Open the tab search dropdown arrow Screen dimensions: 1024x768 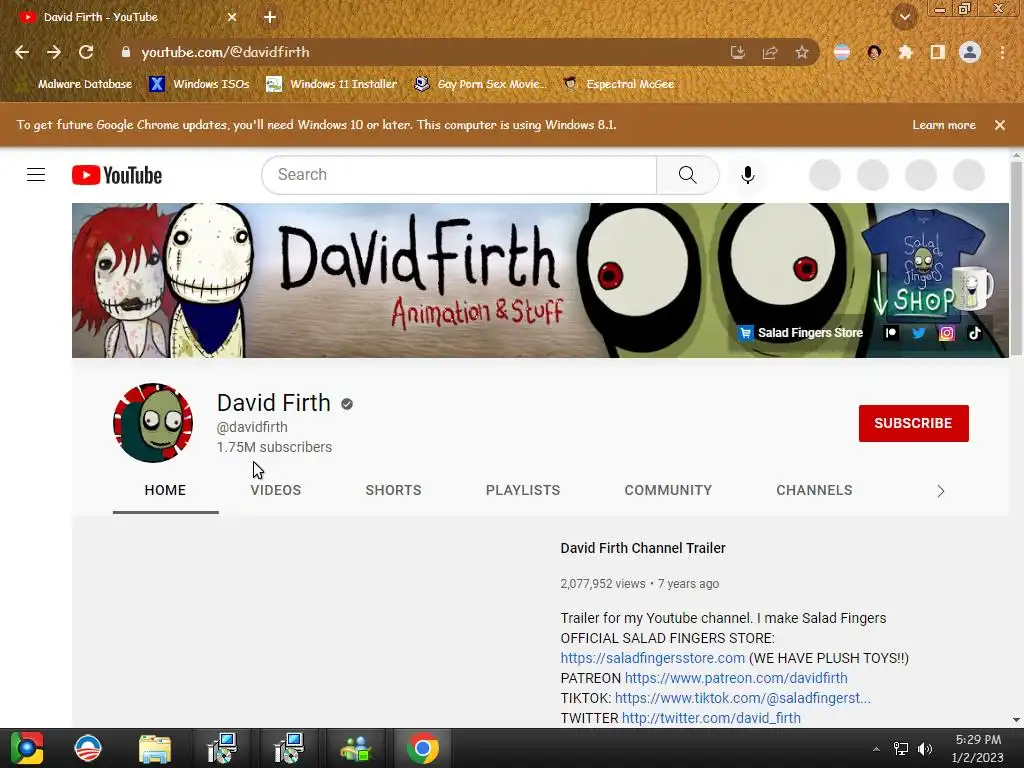(x=905, y=17)
